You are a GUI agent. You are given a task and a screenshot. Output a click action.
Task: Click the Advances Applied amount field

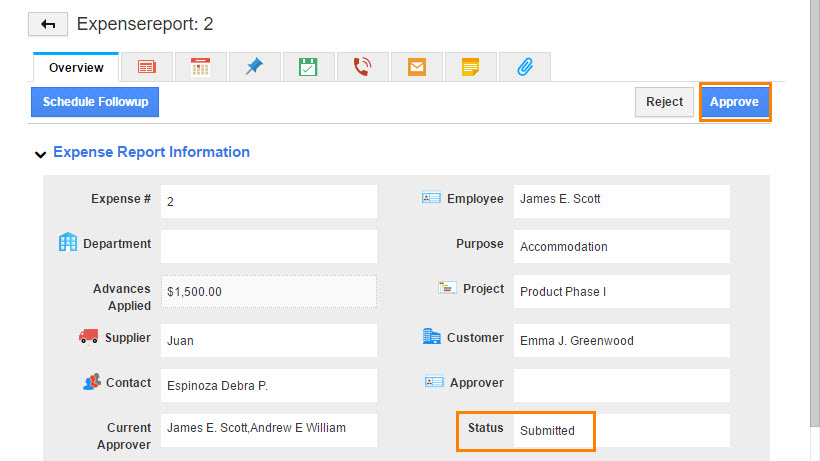click(268, 292)
